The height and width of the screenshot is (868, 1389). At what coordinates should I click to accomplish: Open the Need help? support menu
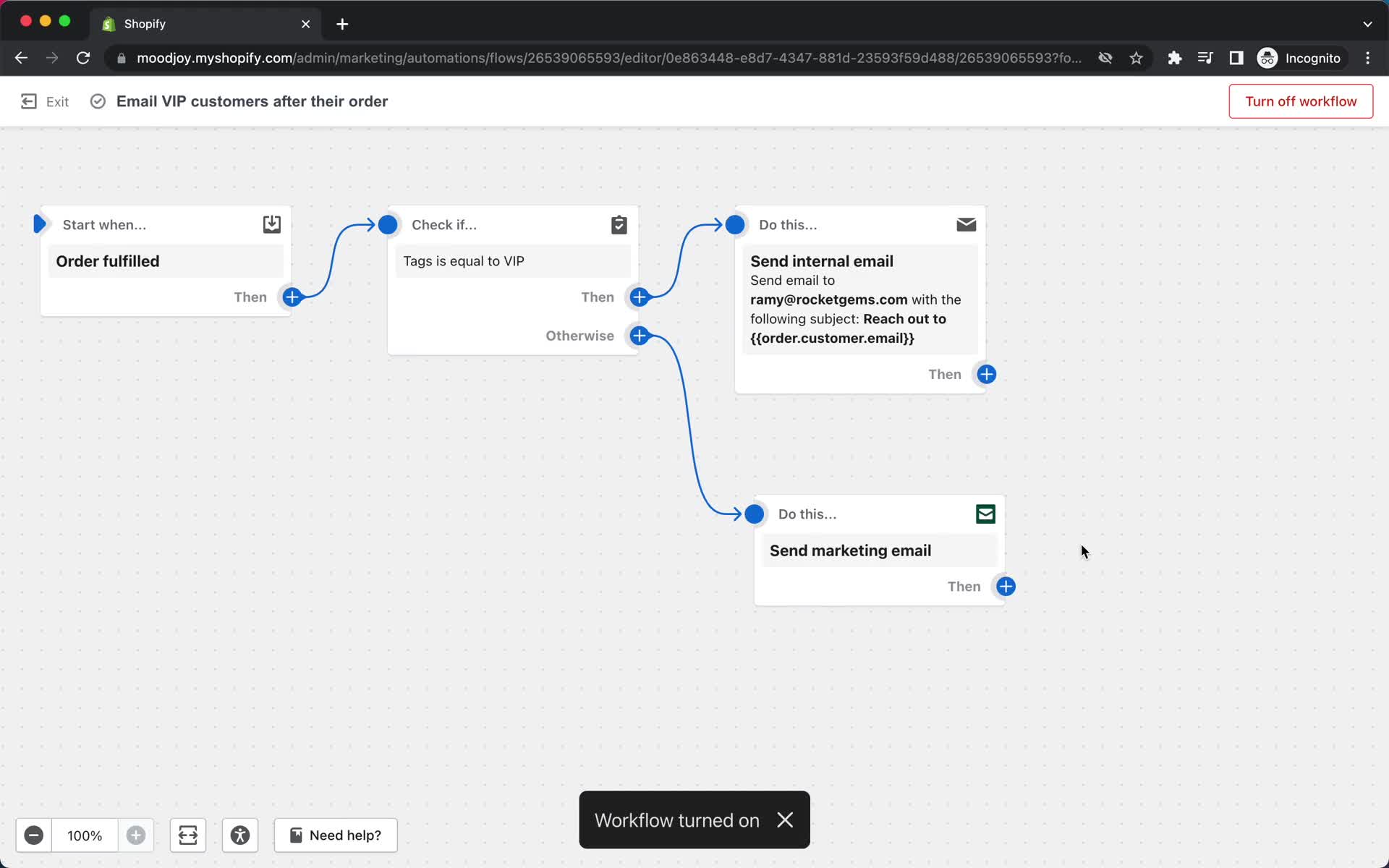(334, 835)
